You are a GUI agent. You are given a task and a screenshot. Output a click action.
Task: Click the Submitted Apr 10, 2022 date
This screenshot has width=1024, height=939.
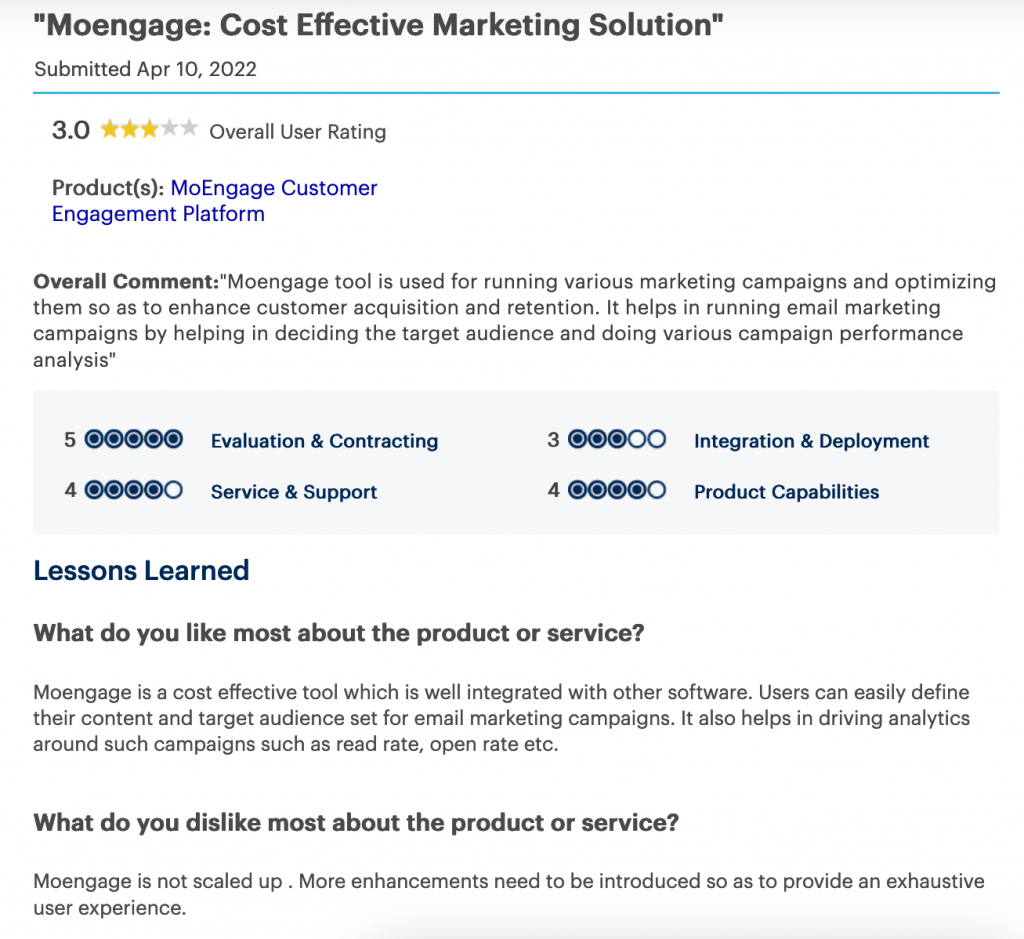[x=145, y=69]
